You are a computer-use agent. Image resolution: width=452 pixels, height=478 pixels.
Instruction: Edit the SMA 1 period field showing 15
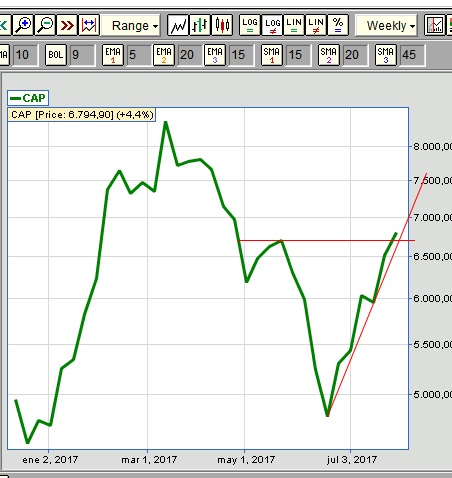tap(298, 55)
